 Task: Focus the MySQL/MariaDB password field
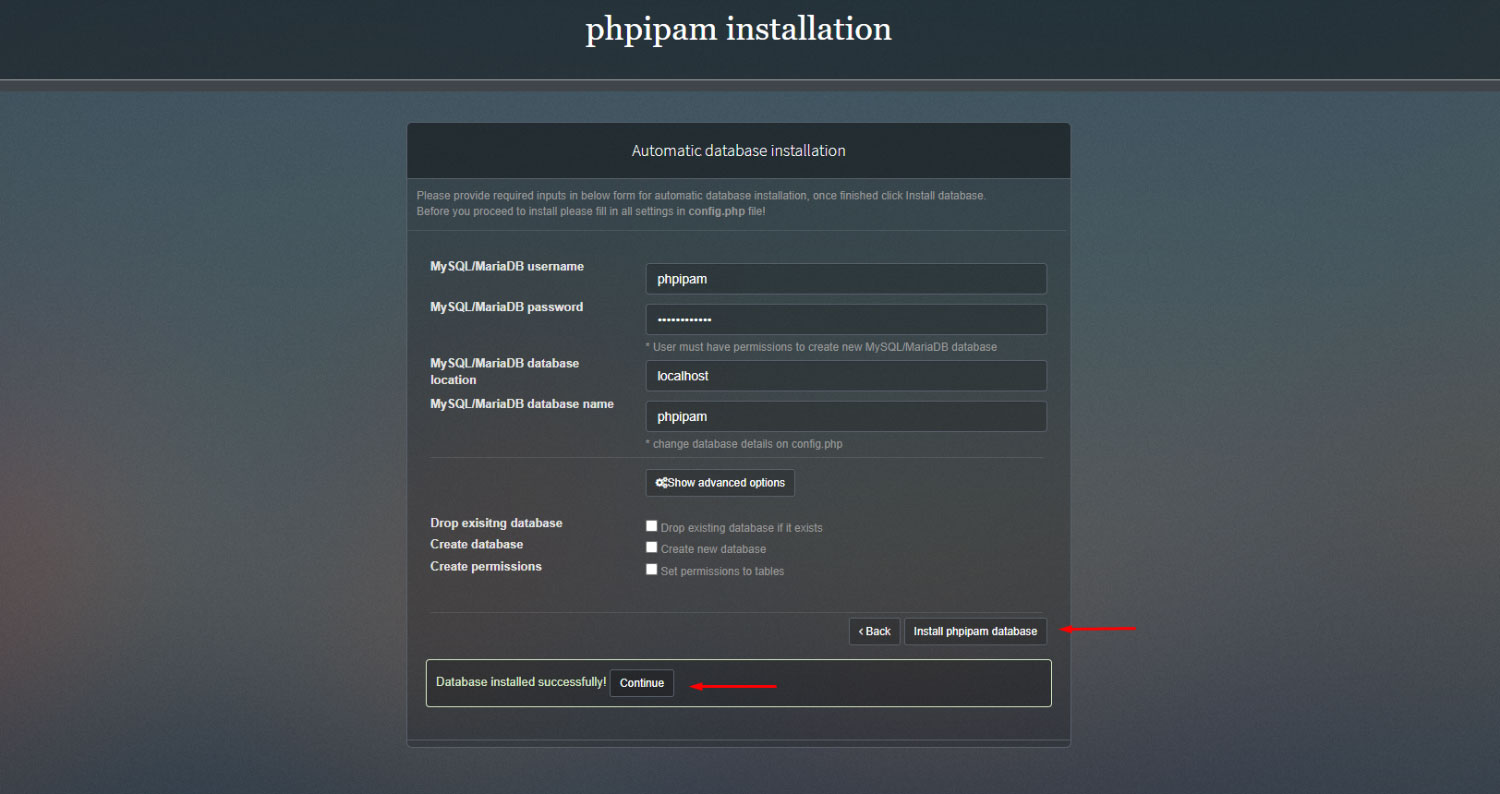coord(846,320)
